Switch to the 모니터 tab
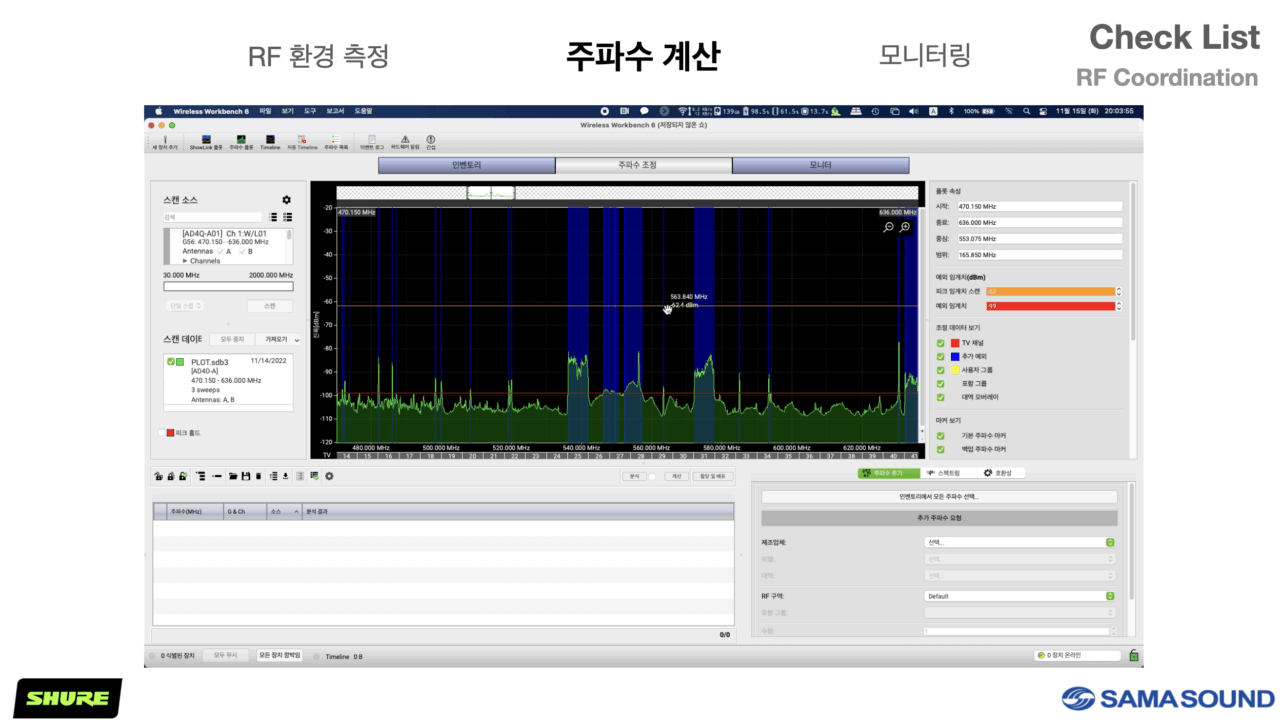This screenshot has height=722, width=1280. [820, 165]
